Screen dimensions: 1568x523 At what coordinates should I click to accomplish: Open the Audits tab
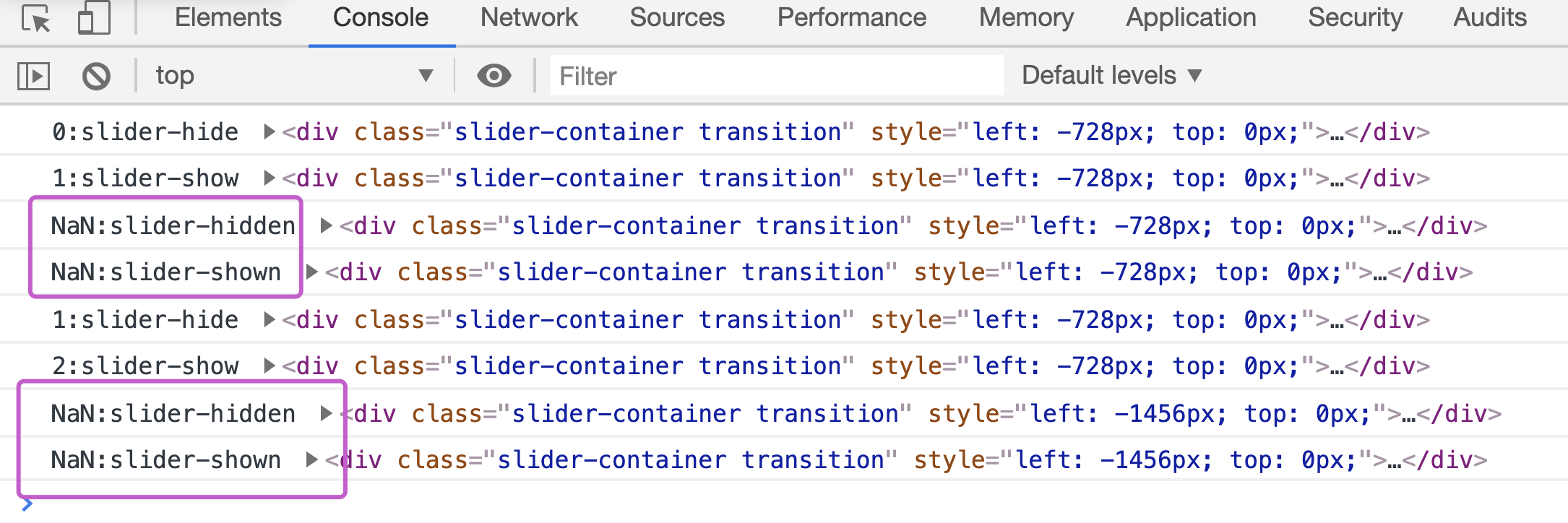coord(1490,17)
